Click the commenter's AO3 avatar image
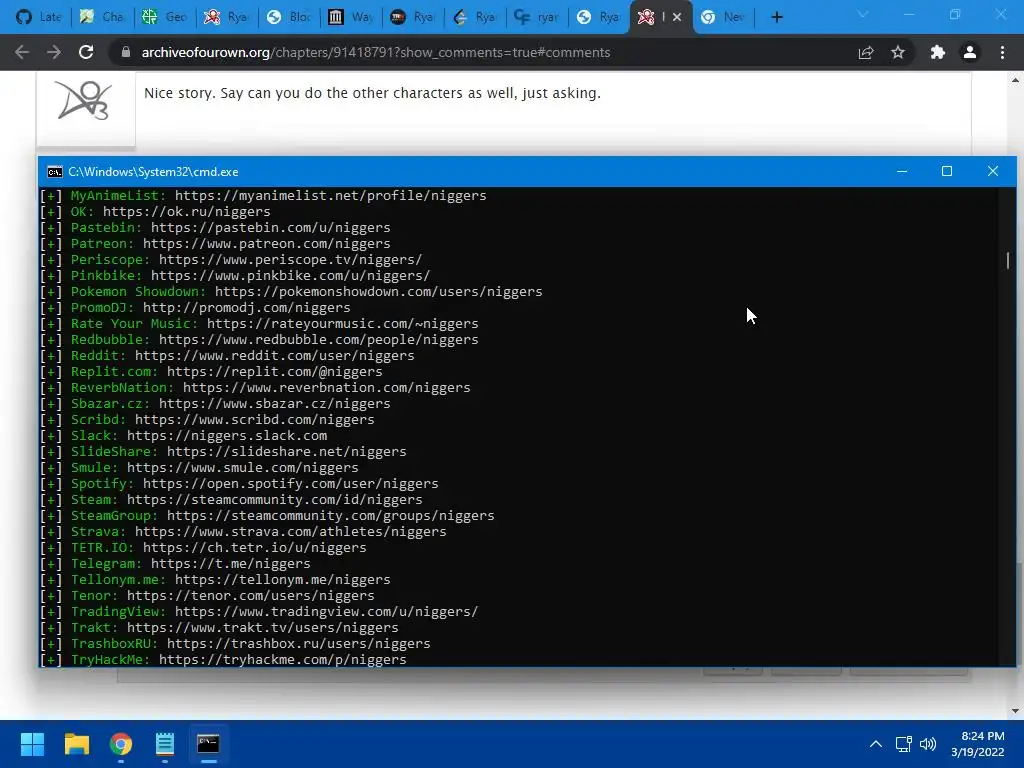 click(85, 101)
